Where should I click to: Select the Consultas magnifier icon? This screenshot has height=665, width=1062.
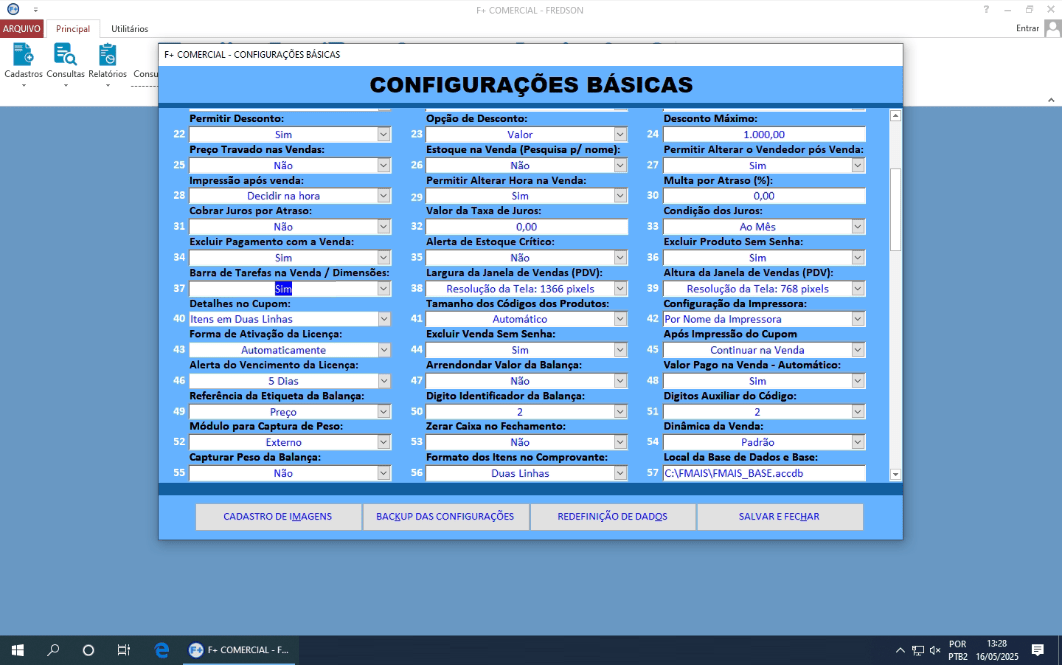tap(64, 62)
